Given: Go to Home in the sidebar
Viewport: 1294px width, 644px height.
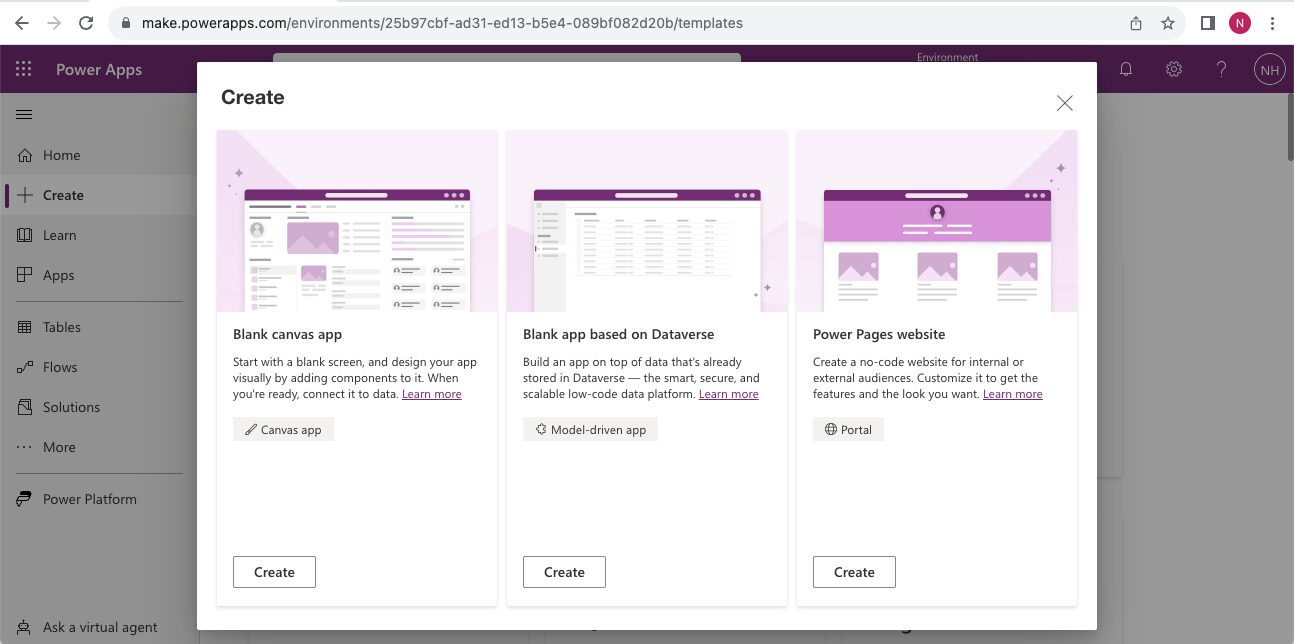Looking at the screenshot, I should coord(61,155).
